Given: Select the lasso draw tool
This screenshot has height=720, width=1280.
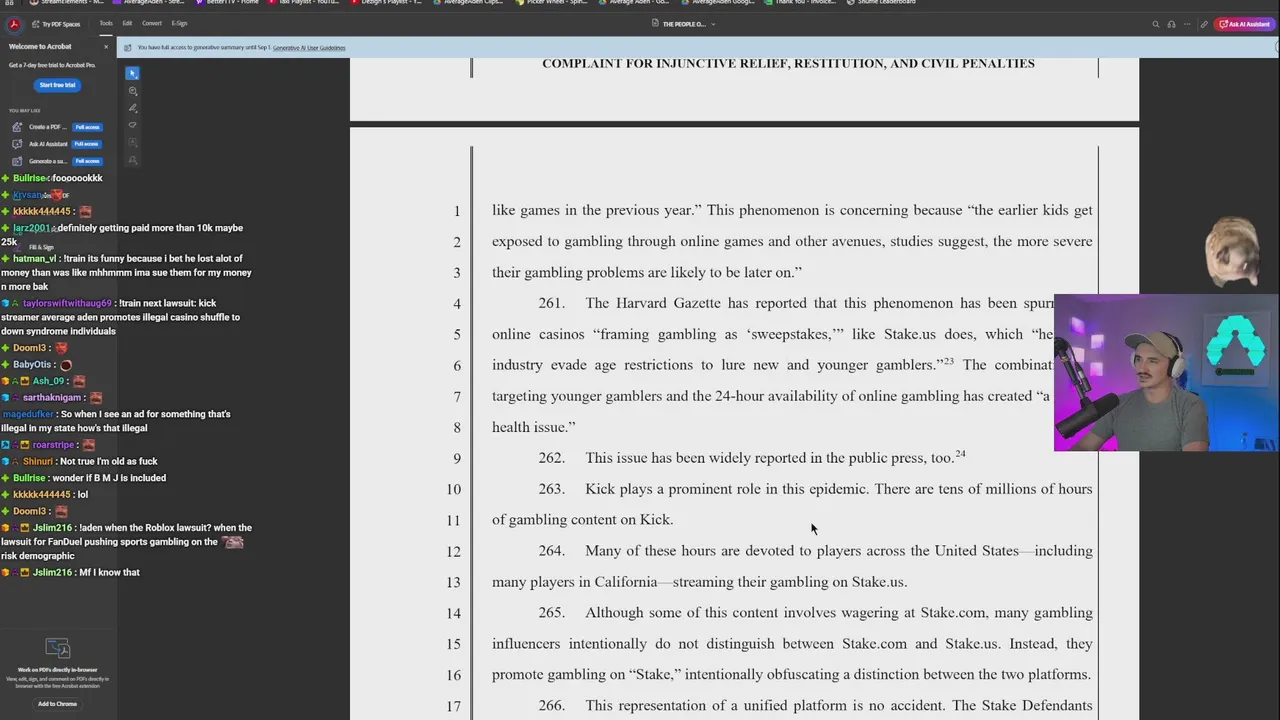Looking at the screenshot, I should 133,125.
